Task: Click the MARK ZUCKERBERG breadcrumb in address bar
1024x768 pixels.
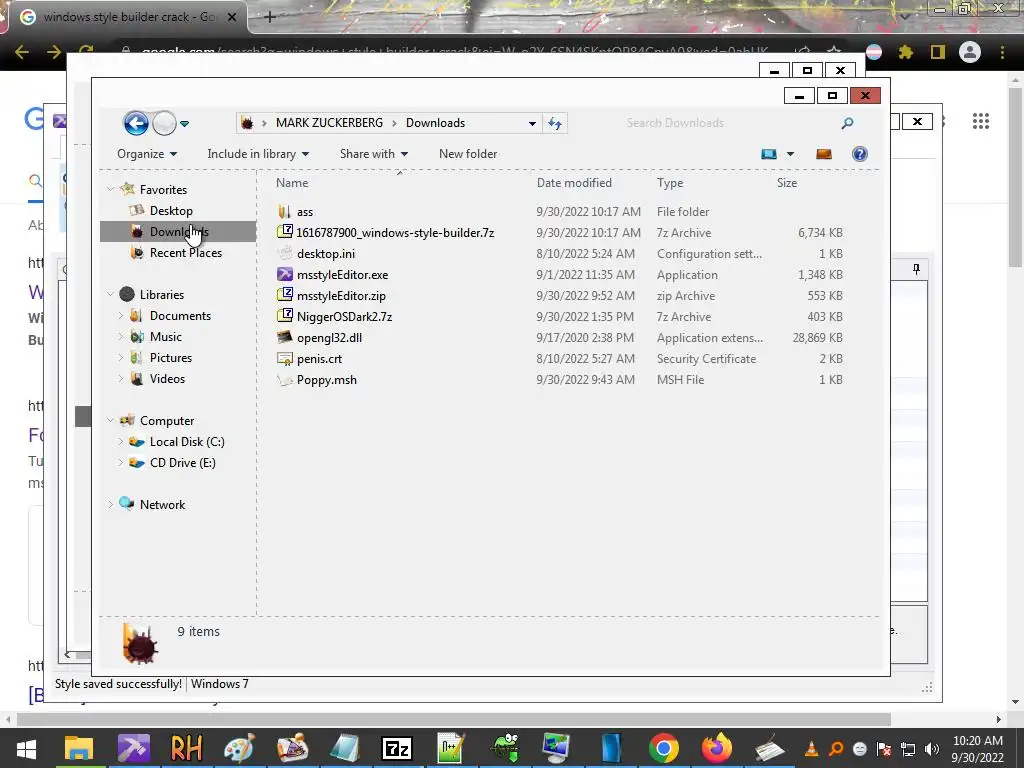Action: click(x=329, y=123)
